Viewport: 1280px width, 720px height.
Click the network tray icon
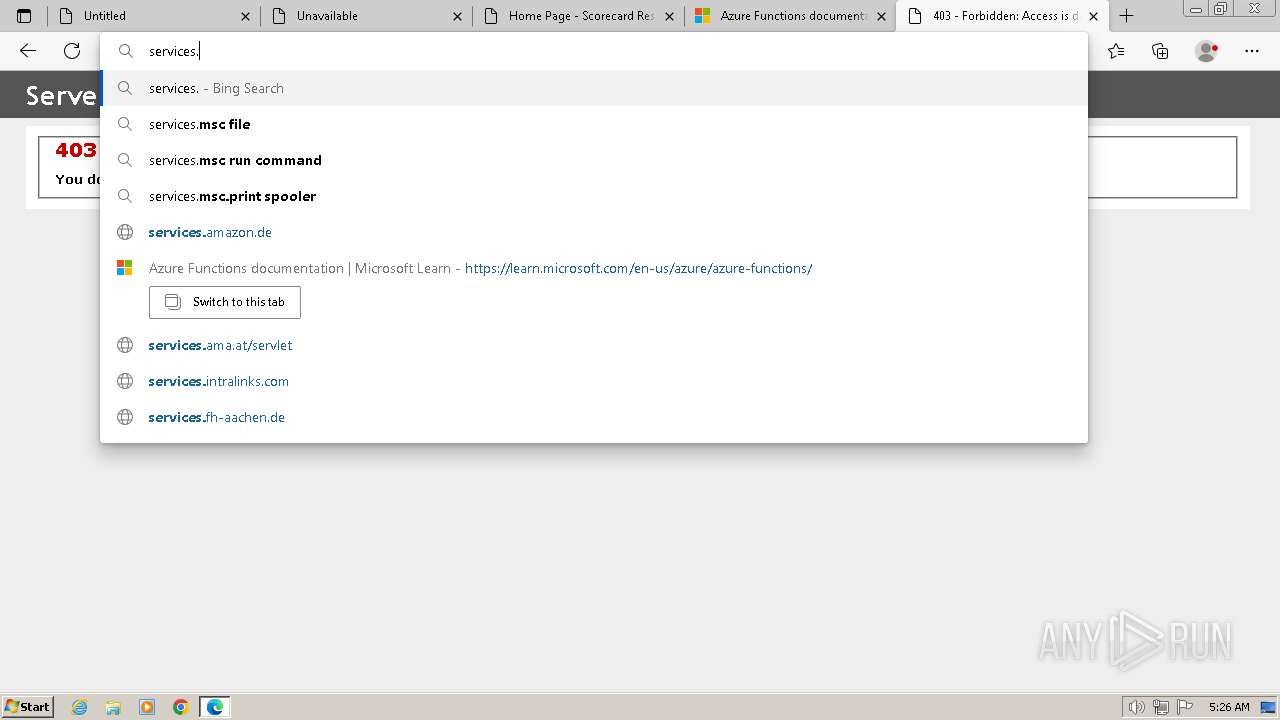coord(1161,707)
